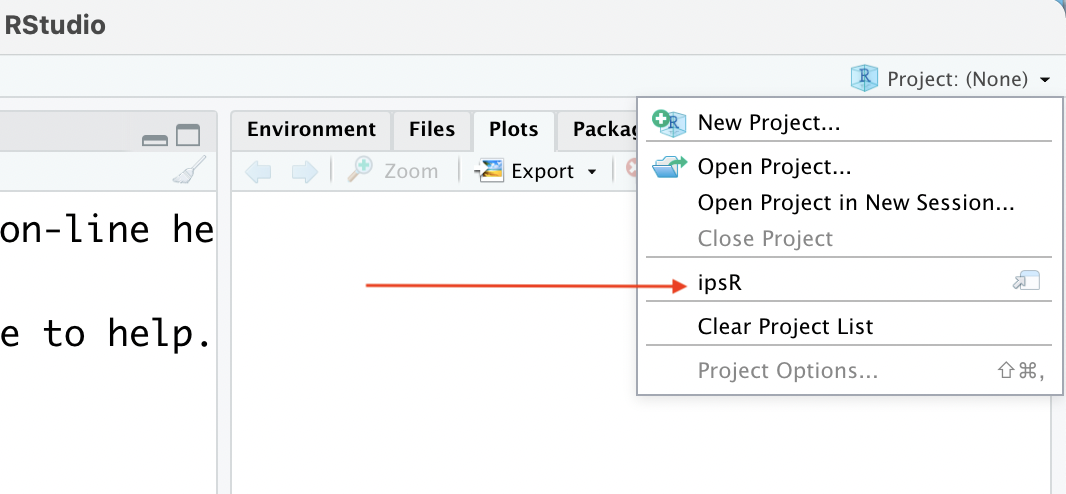The image size is (1066, 494).
Task: Click the next plot forward arrow
Action: [x=304, y=171]
